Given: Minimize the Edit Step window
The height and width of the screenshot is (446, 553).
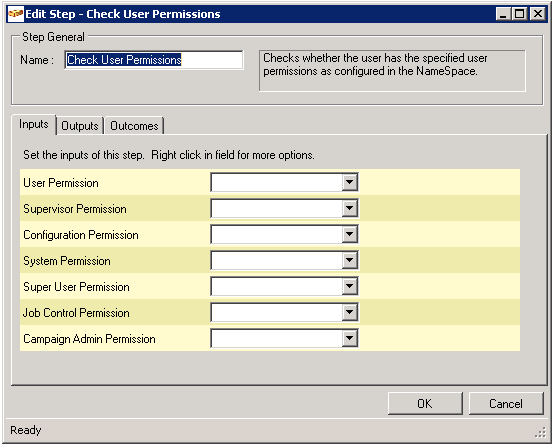Looking at the screenshot, I should pos(503,14).
